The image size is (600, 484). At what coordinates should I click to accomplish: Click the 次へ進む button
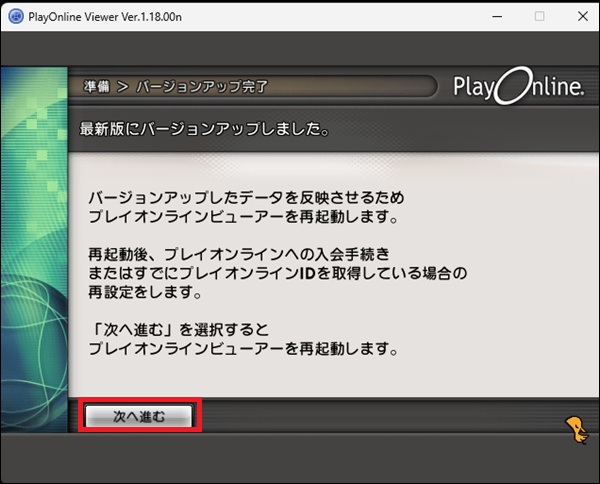(139, 415)
